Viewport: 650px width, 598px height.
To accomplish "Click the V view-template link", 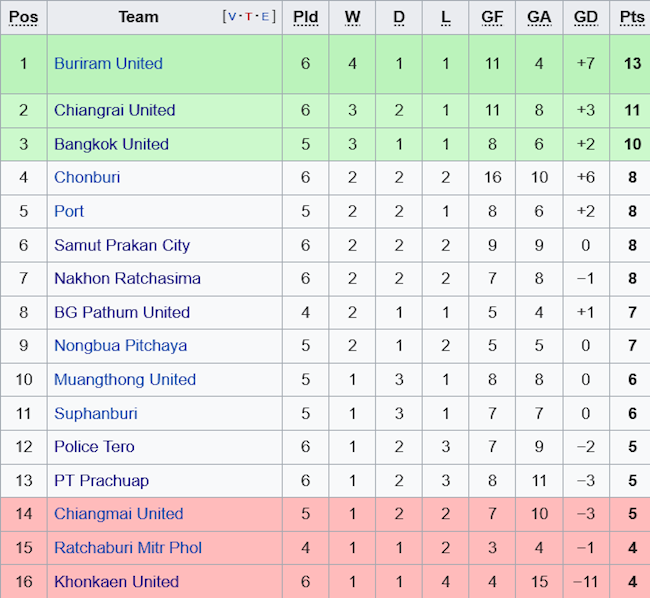I will [x=233, y=16].
